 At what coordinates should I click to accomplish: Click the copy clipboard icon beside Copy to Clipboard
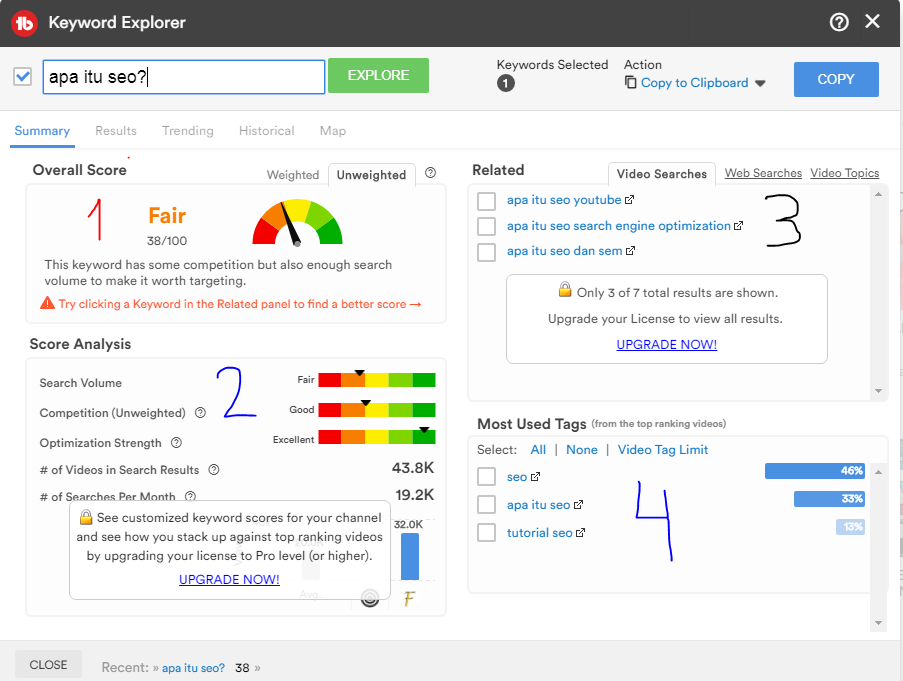pyautogui.click(x=631, y=82)
